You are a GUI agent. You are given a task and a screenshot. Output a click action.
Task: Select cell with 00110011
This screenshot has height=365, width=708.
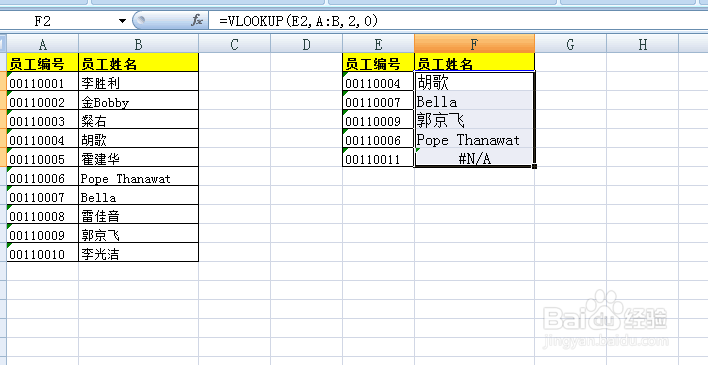[x=378, y=157]
